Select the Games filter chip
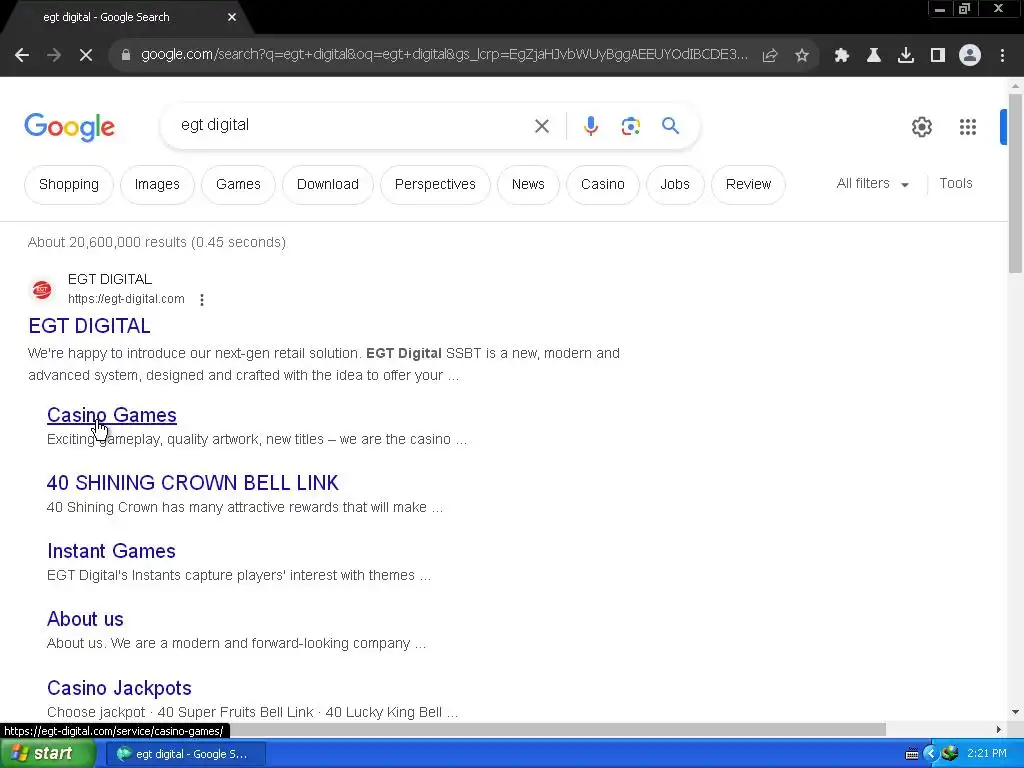1024x768 pixels. 238,185
